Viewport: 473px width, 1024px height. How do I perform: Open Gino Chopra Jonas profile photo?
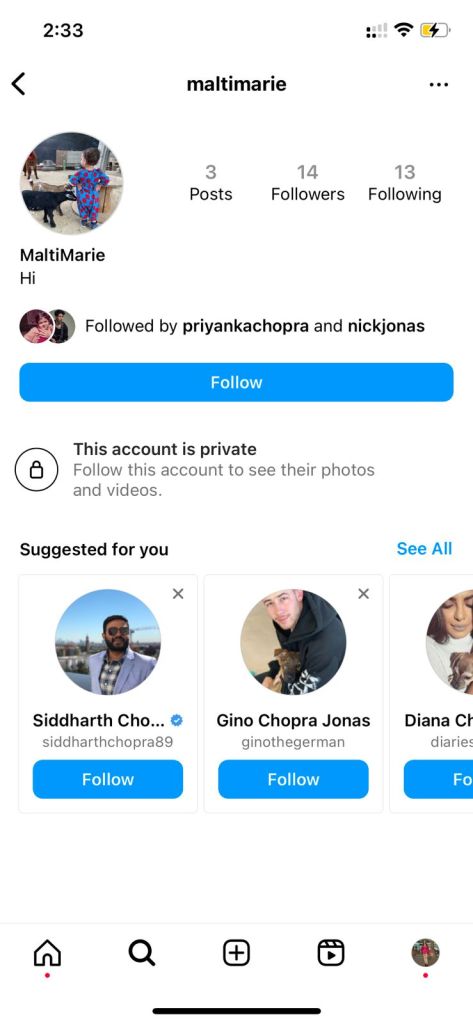[x=293, y=642]
